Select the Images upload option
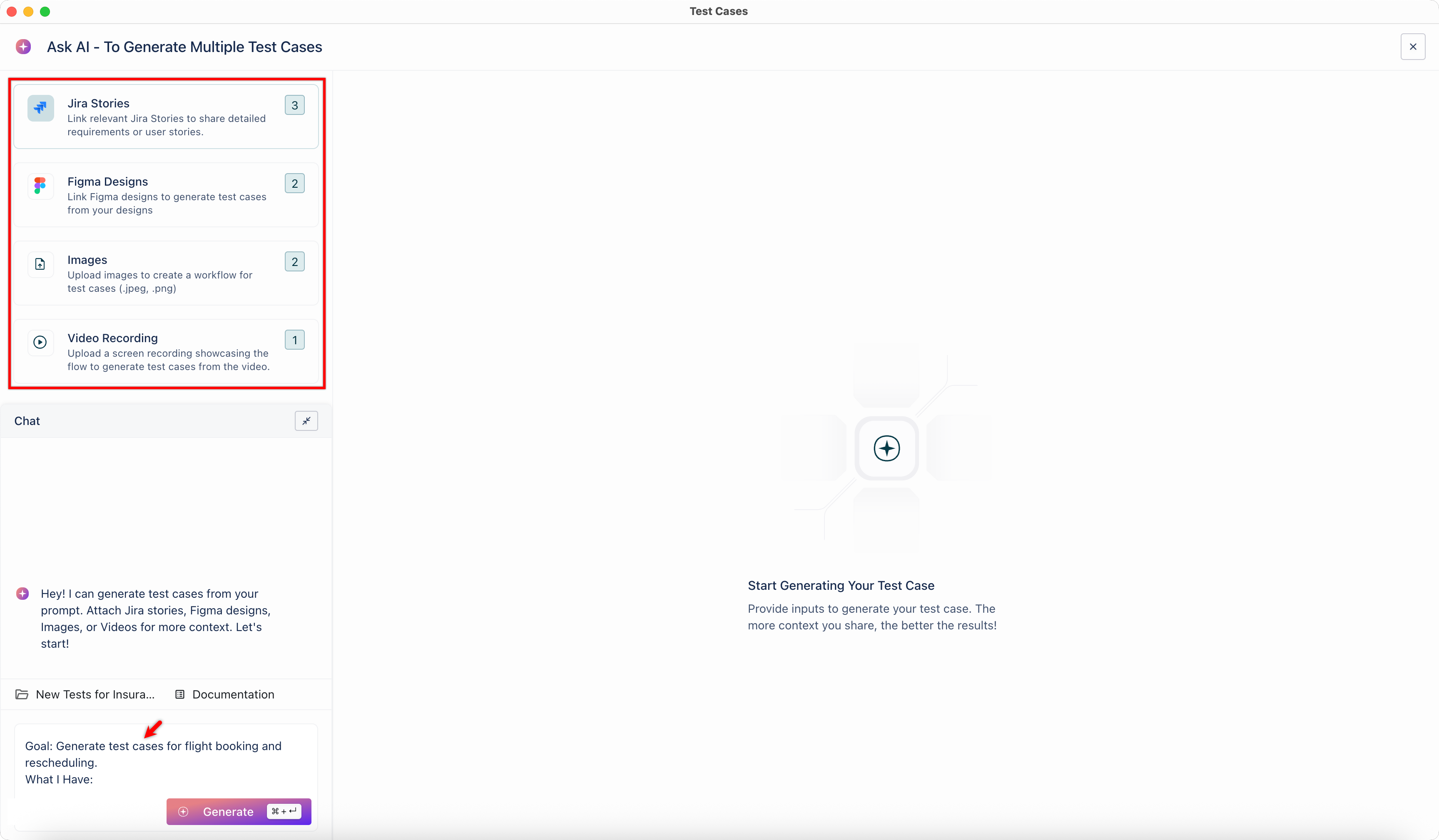The height and width of the screenshot is (840, 1439). [x=166, y=273]
